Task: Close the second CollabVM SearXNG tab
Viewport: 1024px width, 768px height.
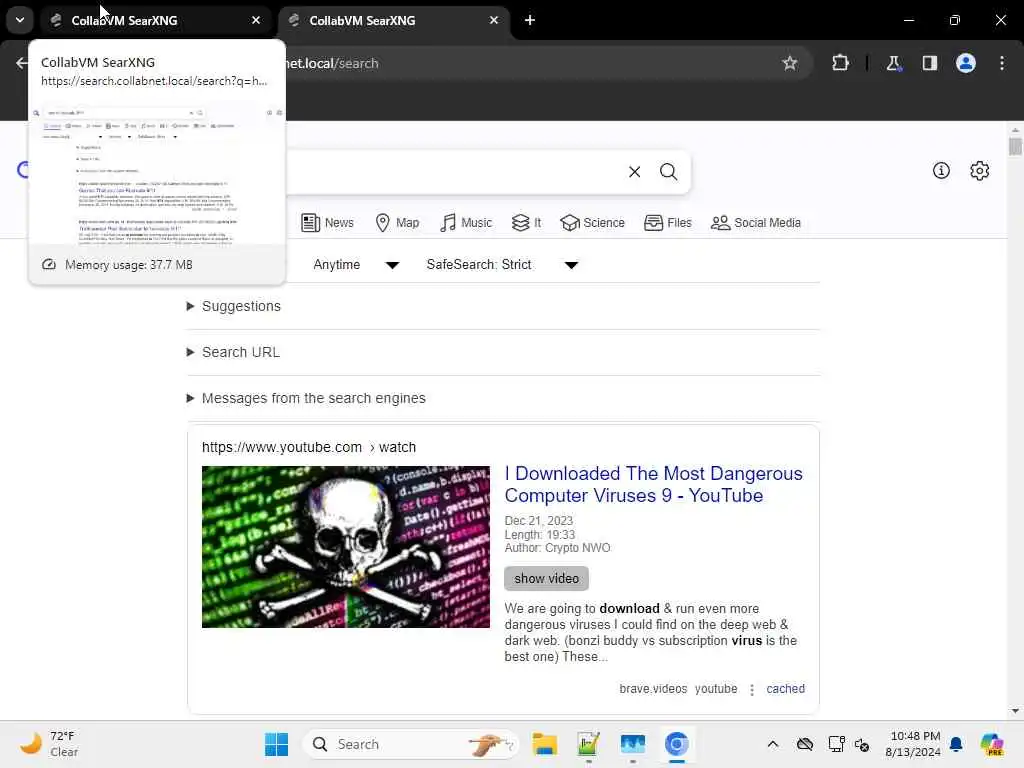Action: [x=494, y=20]
